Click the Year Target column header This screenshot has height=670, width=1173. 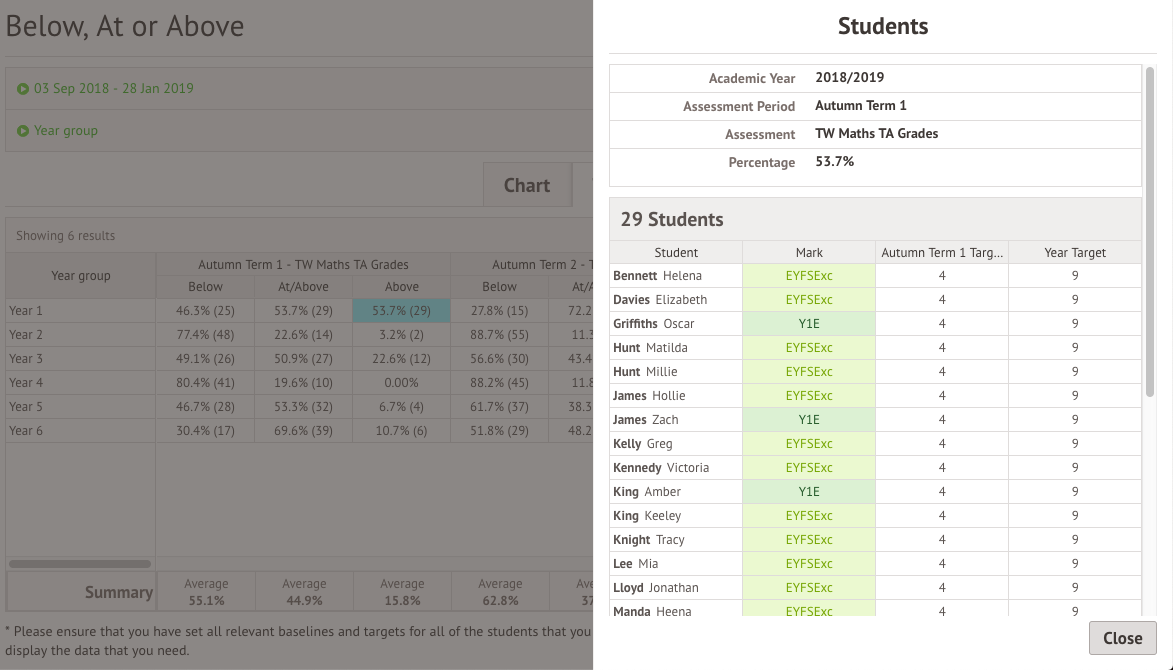1075,252
